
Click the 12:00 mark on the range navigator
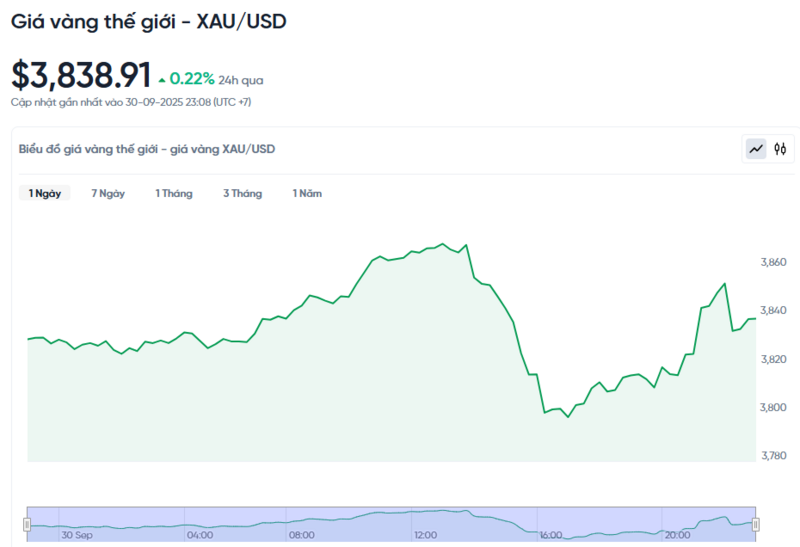(x=426, y=535)
